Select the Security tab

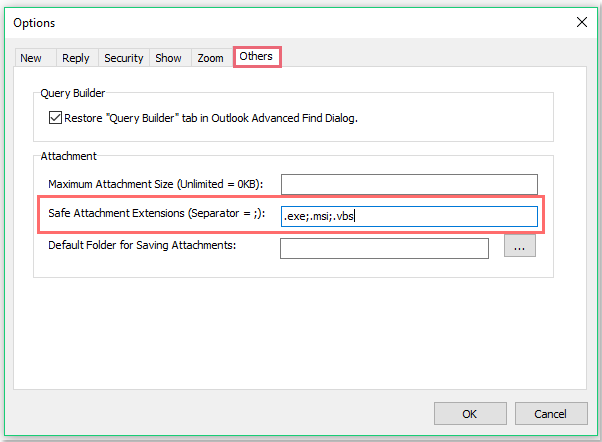click(x=124, y=58)
